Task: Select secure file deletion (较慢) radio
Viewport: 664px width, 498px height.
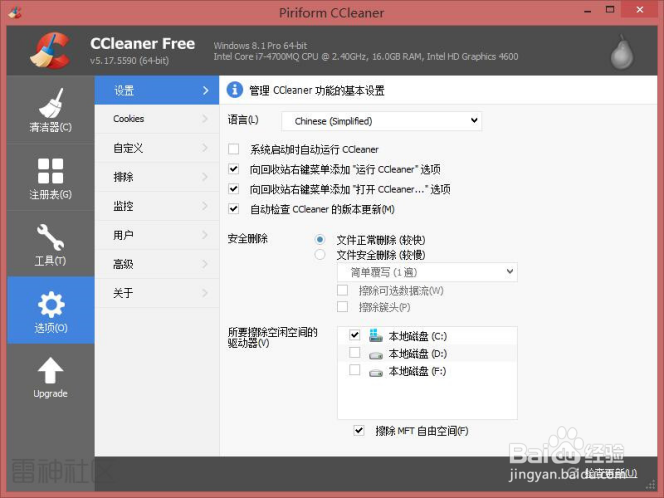Action: (x=320, y=255)
